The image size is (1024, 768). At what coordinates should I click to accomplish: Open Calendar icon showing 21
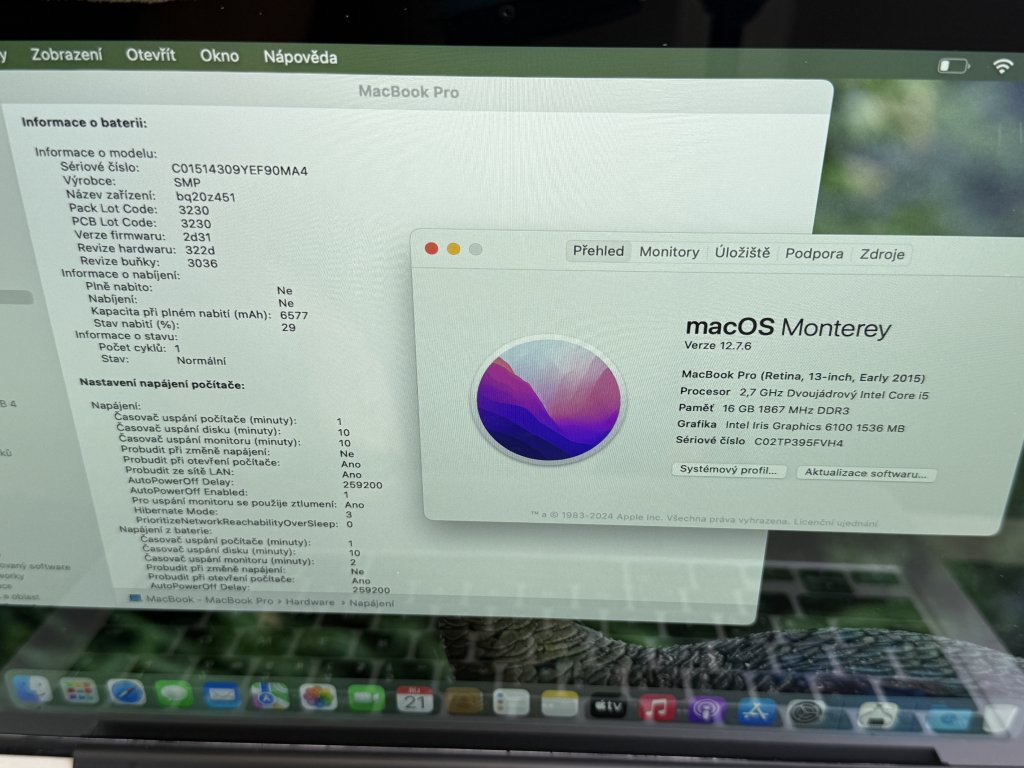414,700
